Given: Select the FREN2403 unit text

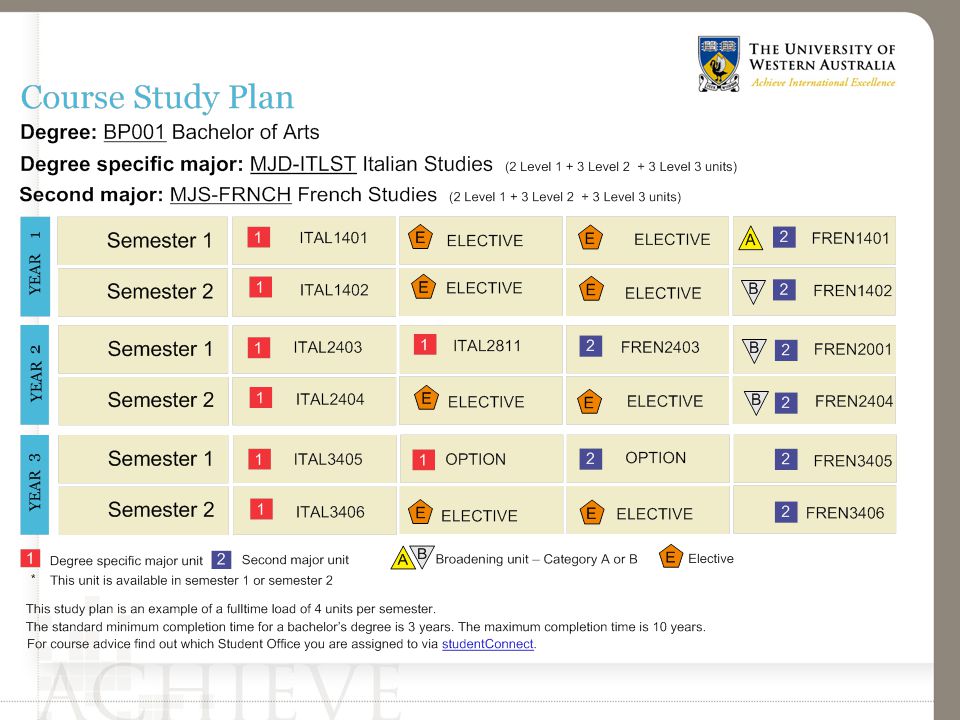Looking at the screenshot, I should 660,348.
